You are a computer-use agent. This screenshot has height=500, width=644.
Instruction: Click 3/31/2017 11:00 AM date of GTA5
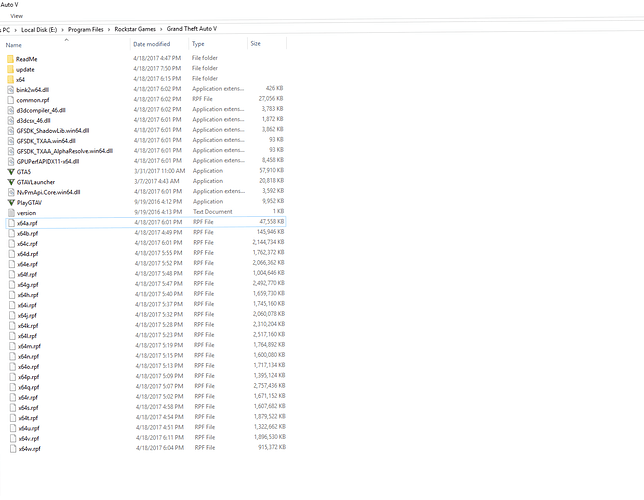click(x=159, y=171)
